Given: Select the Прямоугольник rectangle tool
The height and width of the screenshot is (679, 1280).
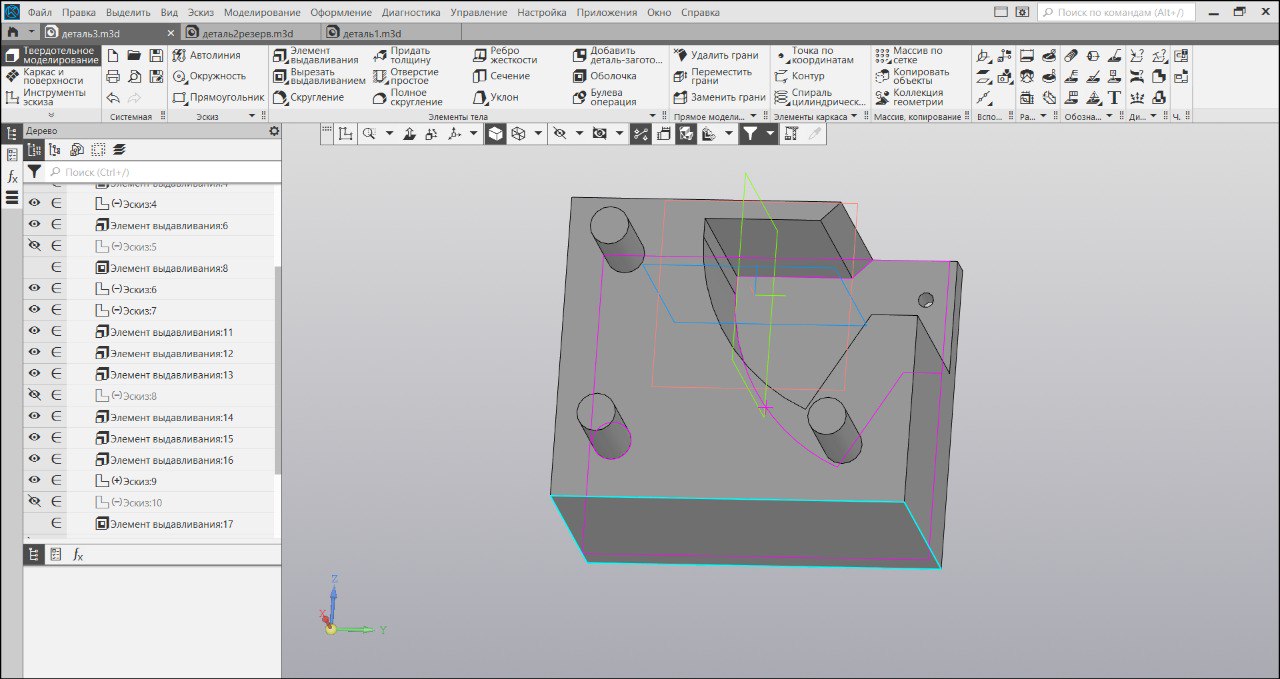Looking at the screenshot, I should pos(218,97).
